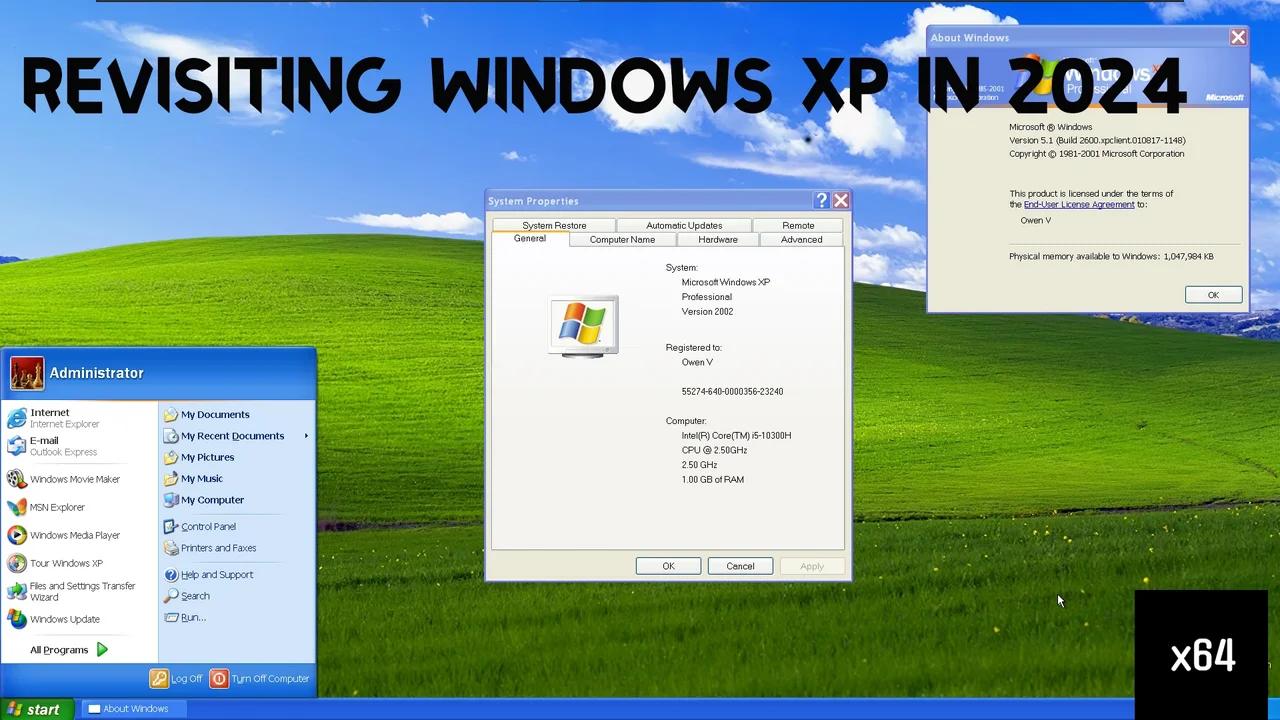Open Outlook Express E-mail icon
This screenshot has height=720, width=1280.
pyautogui.click(x=17, y=446)
